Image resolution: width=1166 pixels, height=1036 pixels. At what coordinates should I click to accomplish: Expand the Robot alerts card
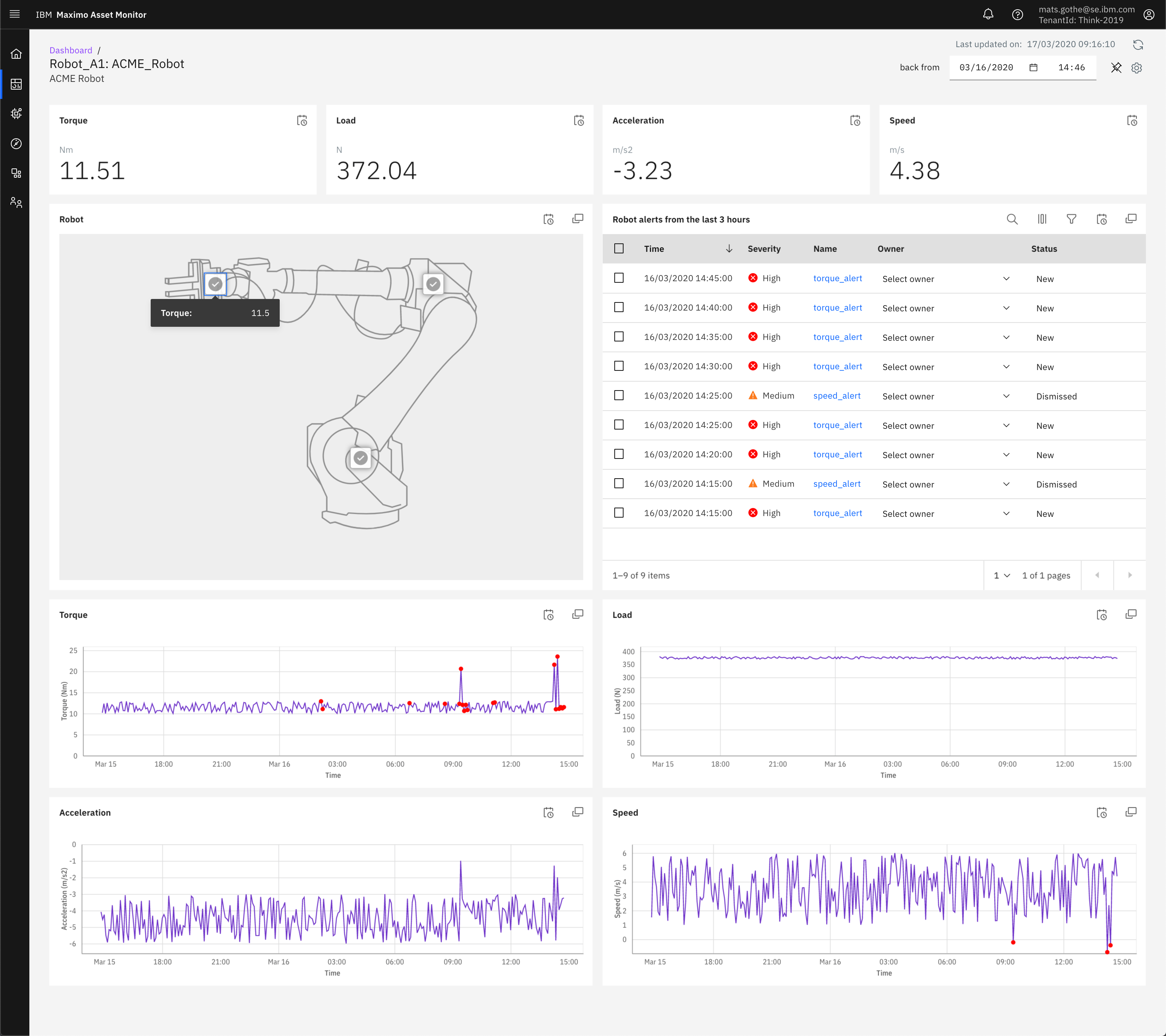(x=1130, y=219)
